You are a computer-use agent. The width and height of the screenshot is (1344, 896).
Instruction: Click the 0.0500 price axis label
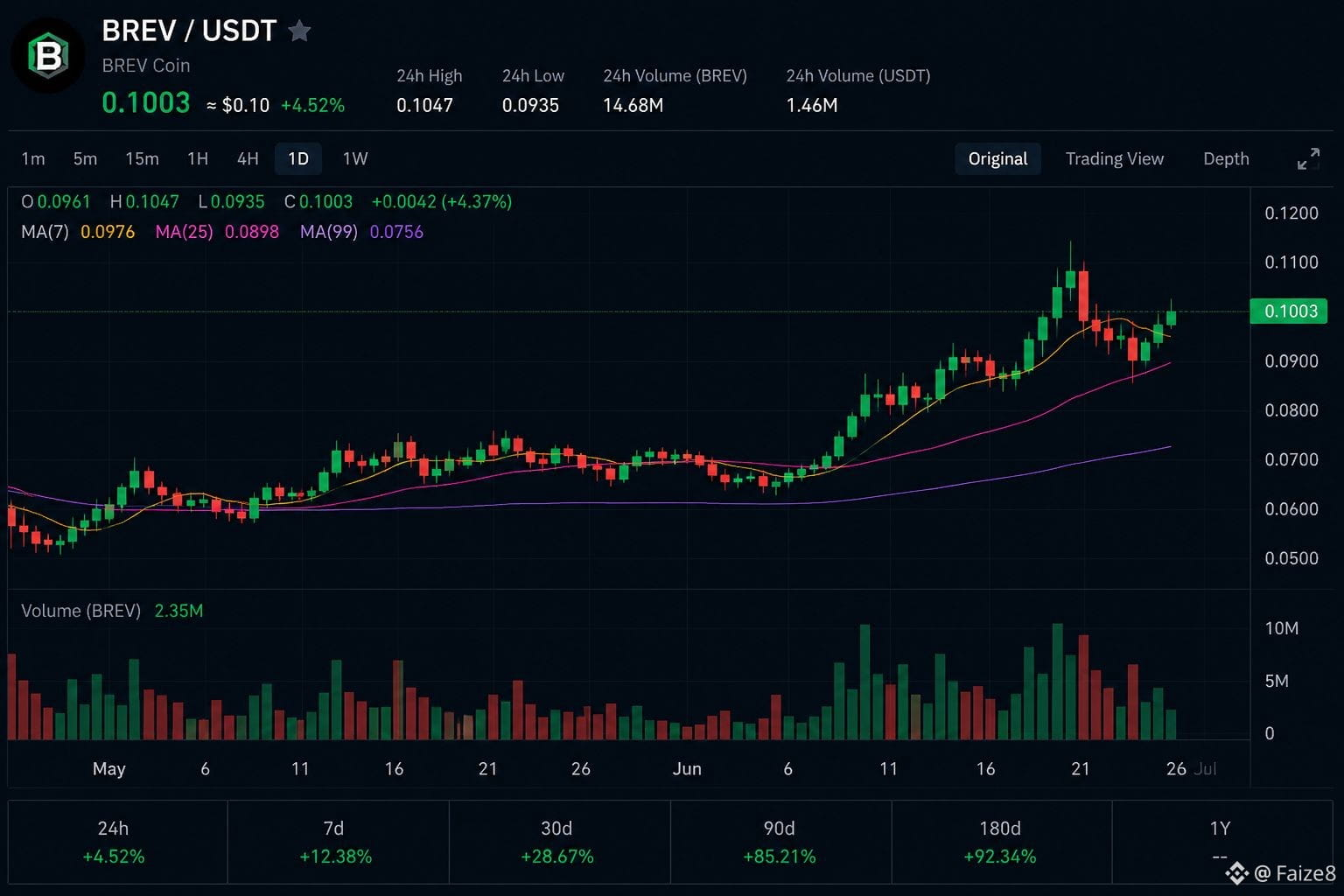coord(1291,558)
